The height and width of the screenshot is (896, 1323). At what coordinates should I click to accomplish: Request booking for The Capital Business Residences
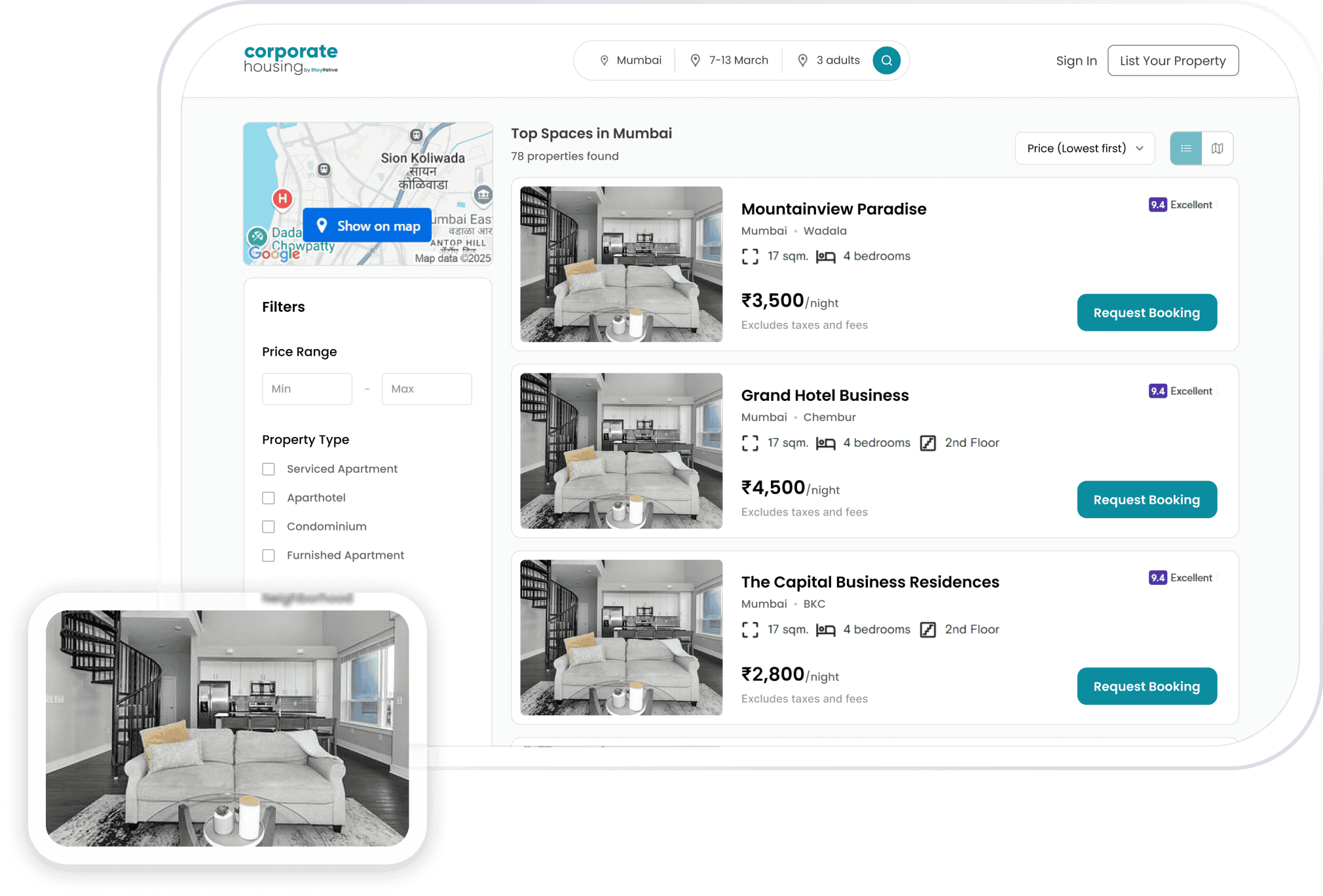click(x=1146, y=686)
